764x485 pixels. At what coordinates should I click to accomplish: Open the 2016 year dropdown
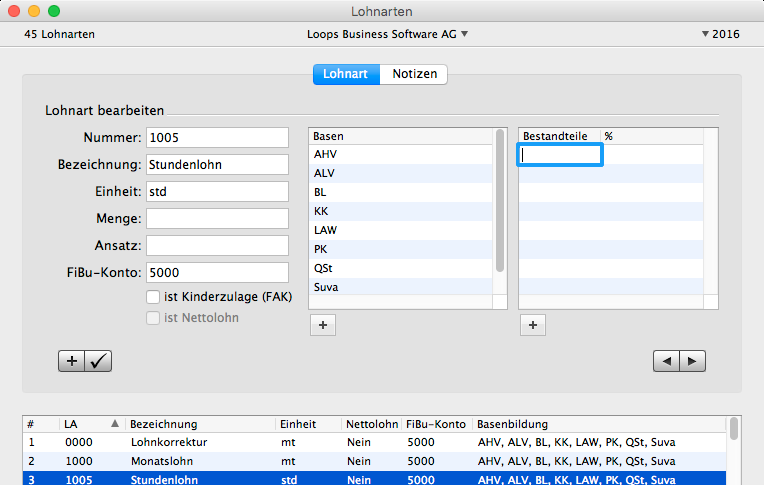coord(720,34)
